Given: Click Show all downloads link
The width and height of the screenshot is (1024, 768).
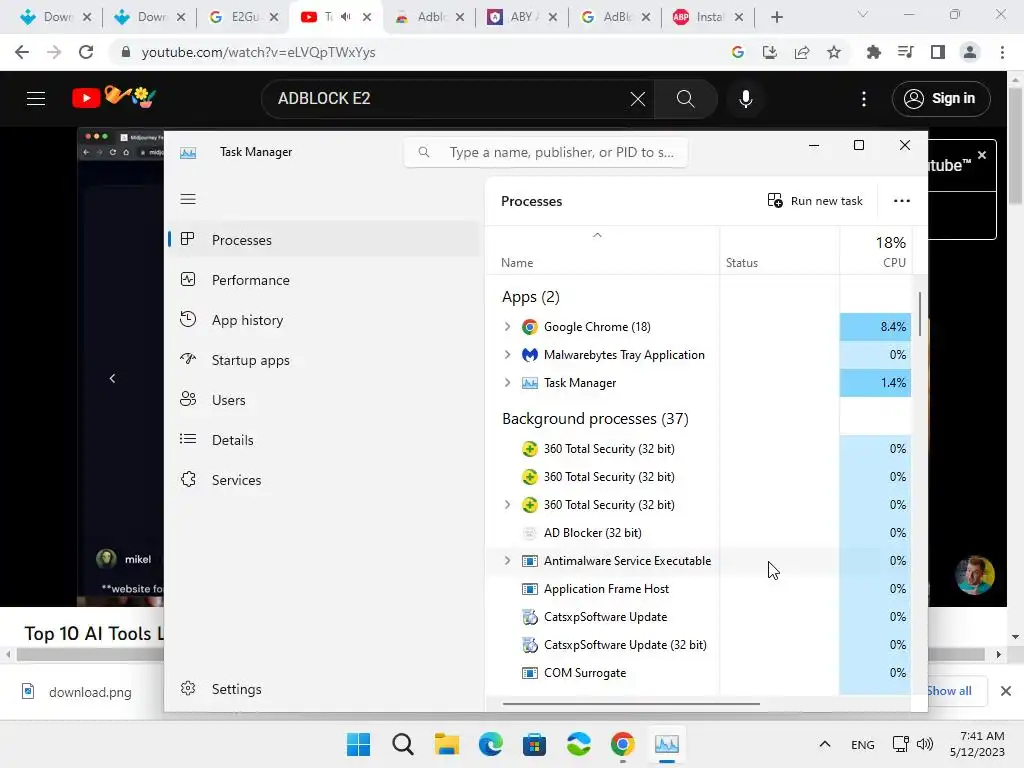Looking at the screenshot, I should [949, 691].
